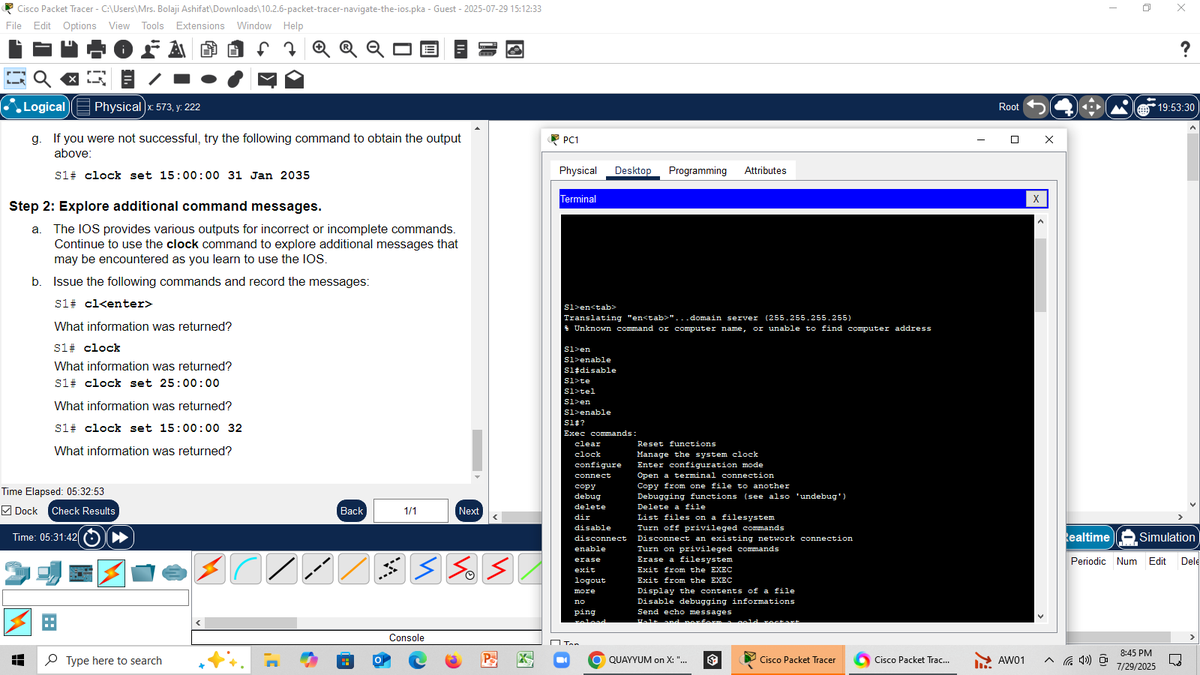Print using the printer toolbar icon
Screen dimensions: 1200x675
coord(96,48)
